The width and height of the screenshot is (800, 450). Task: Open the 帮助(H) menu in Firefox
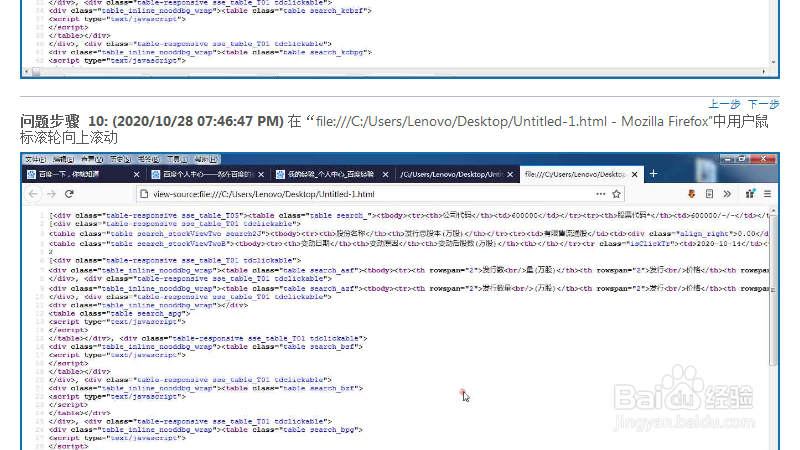pyautogui.click(x=206, y=159)
